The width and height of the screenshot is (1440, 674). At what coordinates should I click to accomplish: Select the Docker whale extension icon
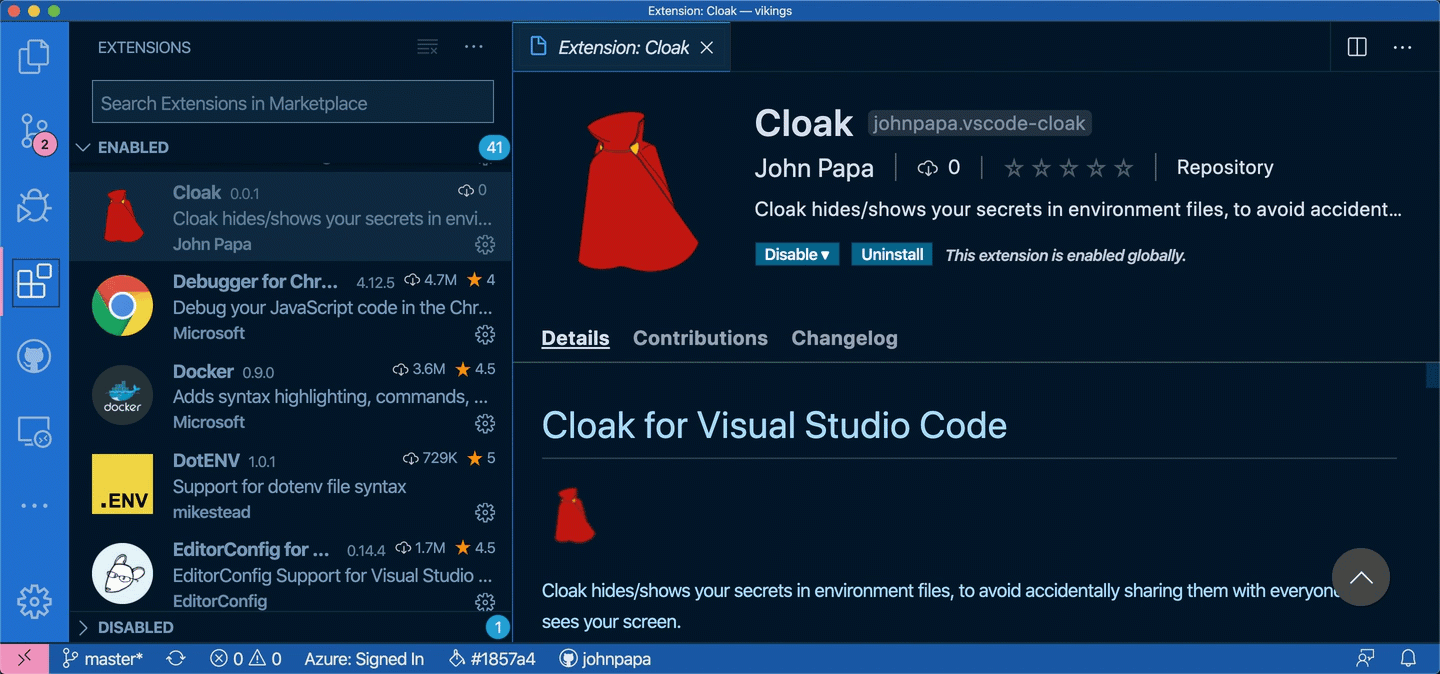coord(122,395)
